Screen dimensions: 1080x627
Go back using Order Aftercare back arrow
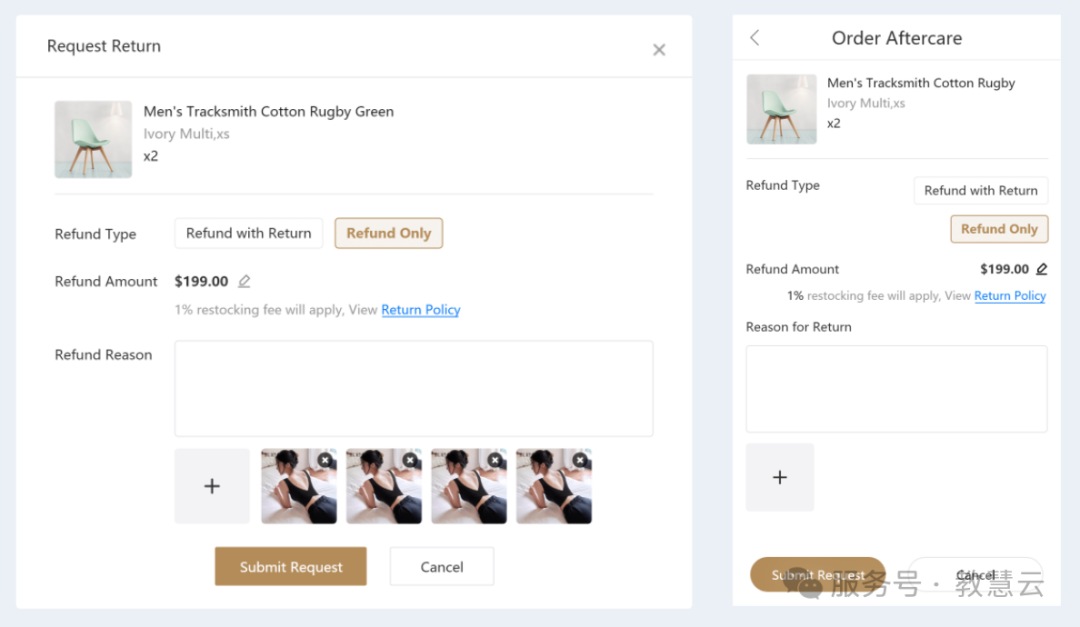pyautogui.click(x=755, y=38)
